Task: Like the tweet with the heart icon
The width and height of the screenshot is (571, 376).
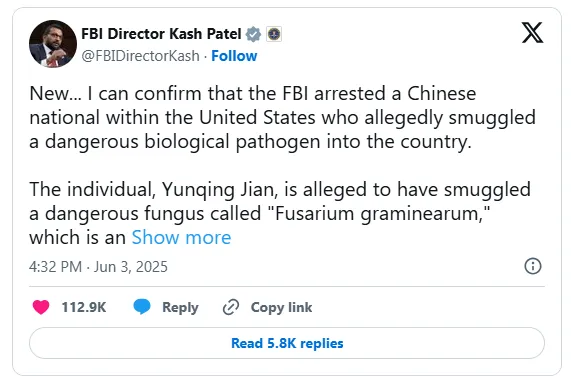Action: [x=41, y=307]
